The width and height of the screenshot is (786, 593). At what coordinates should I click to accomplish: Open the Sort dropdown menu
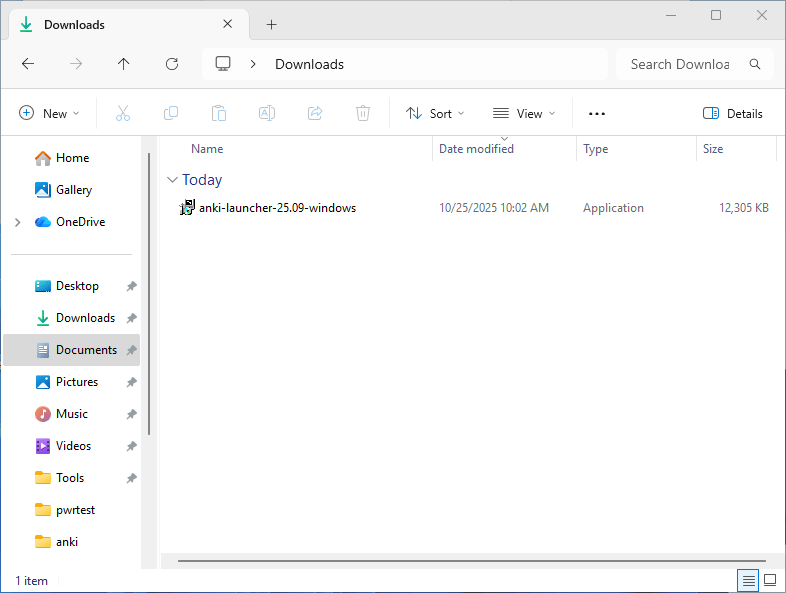435,114
